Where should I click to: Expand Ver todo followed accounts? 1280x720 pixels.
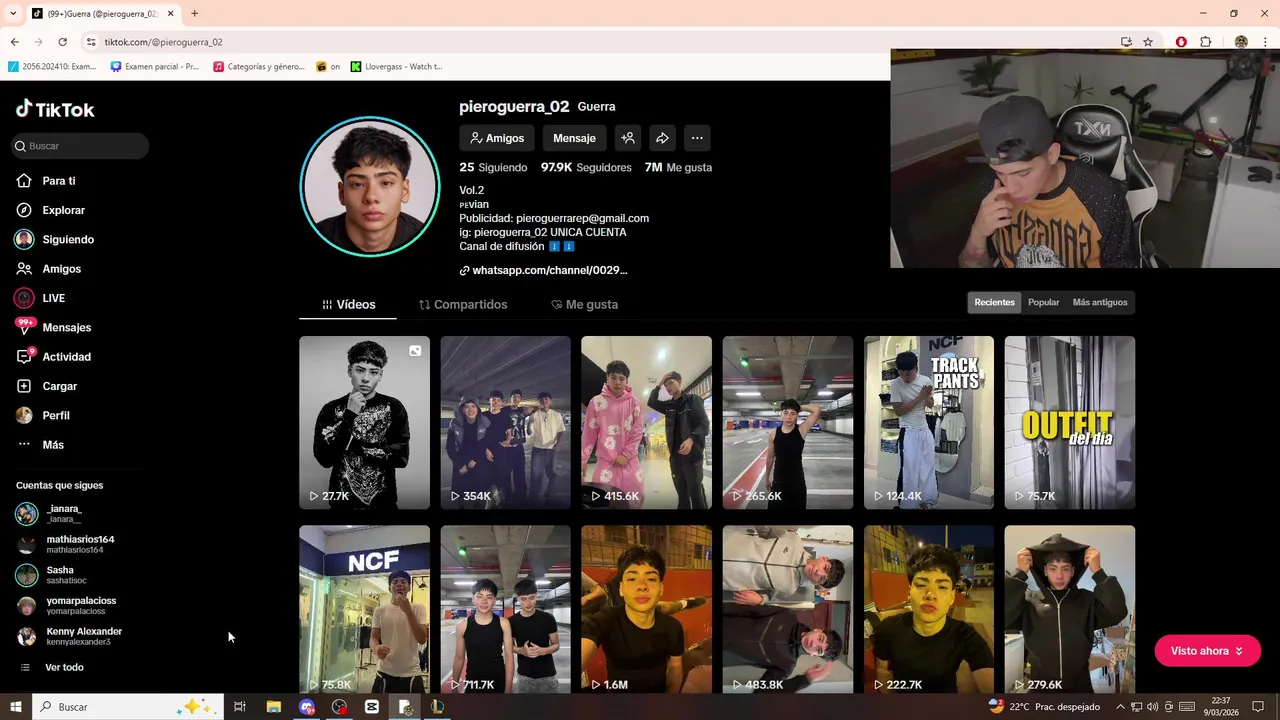52,667
